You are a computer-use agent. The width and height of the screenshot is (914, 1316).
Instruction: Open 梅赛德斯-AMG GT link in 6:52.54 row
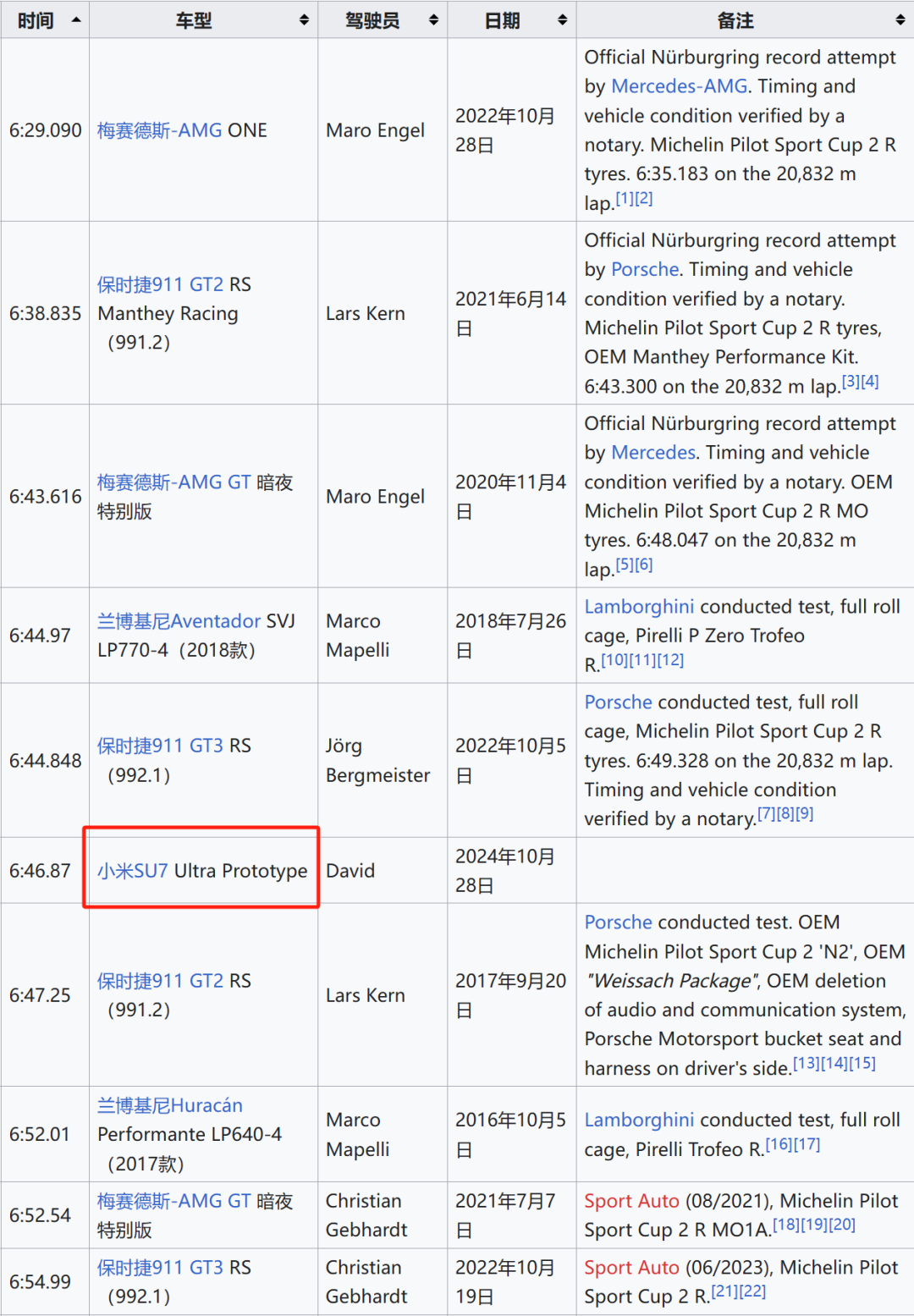click(x=173, y=1201)
